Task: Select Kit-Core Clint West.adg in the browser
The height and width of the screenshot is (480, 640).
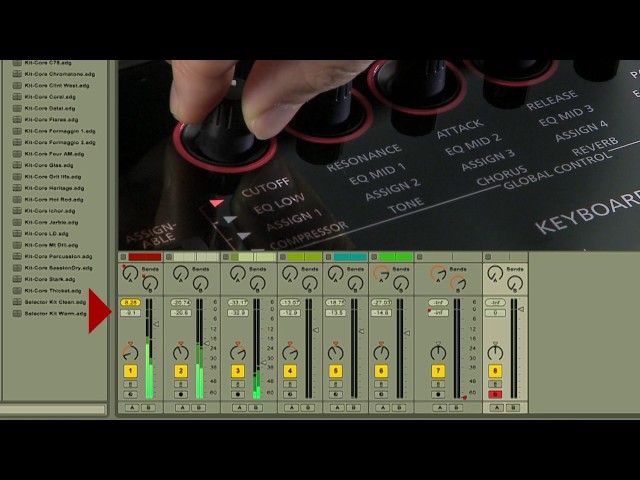Action: tap(57, 86)
